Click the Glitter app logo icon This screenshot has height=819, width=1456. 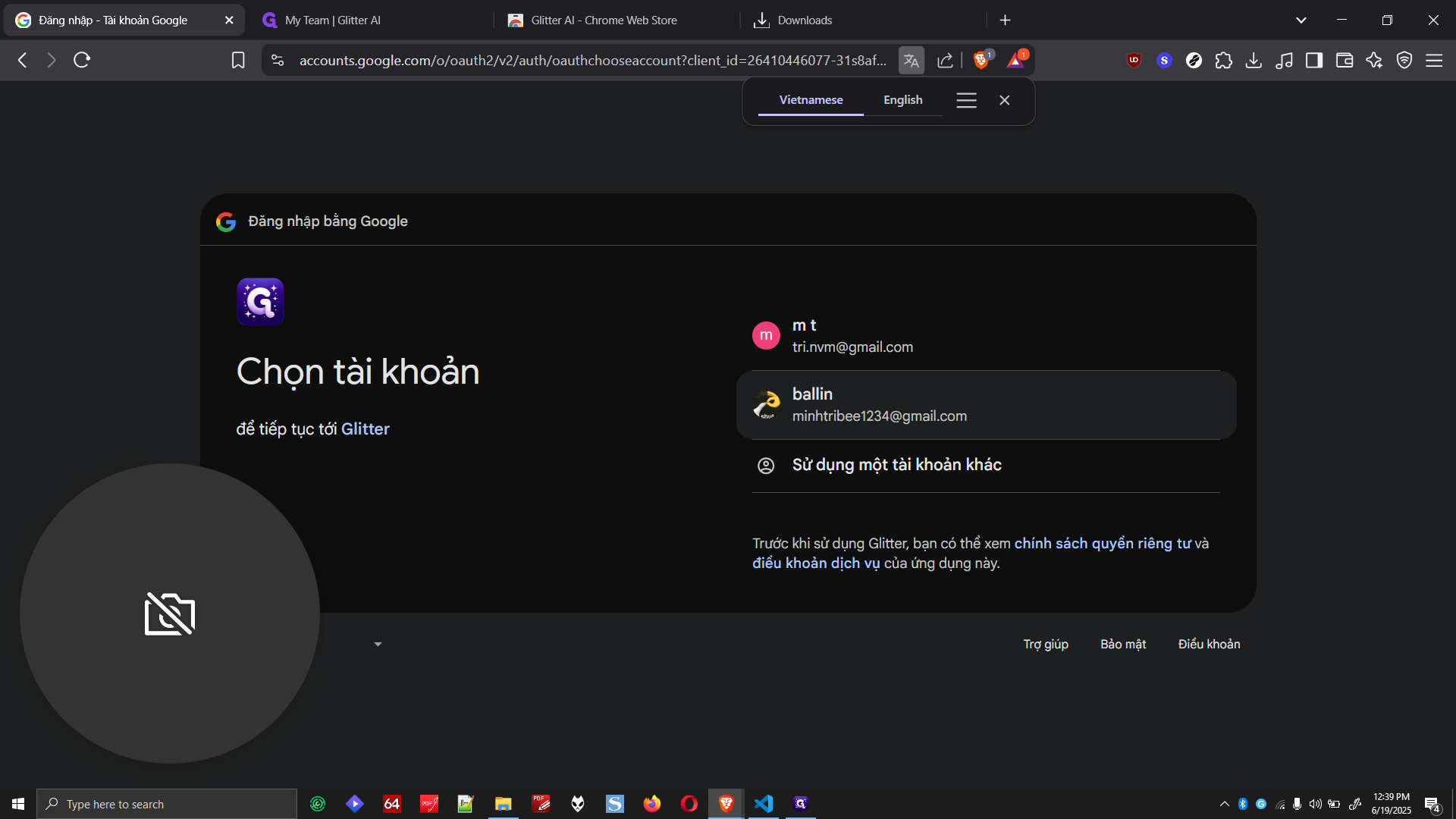260,302
